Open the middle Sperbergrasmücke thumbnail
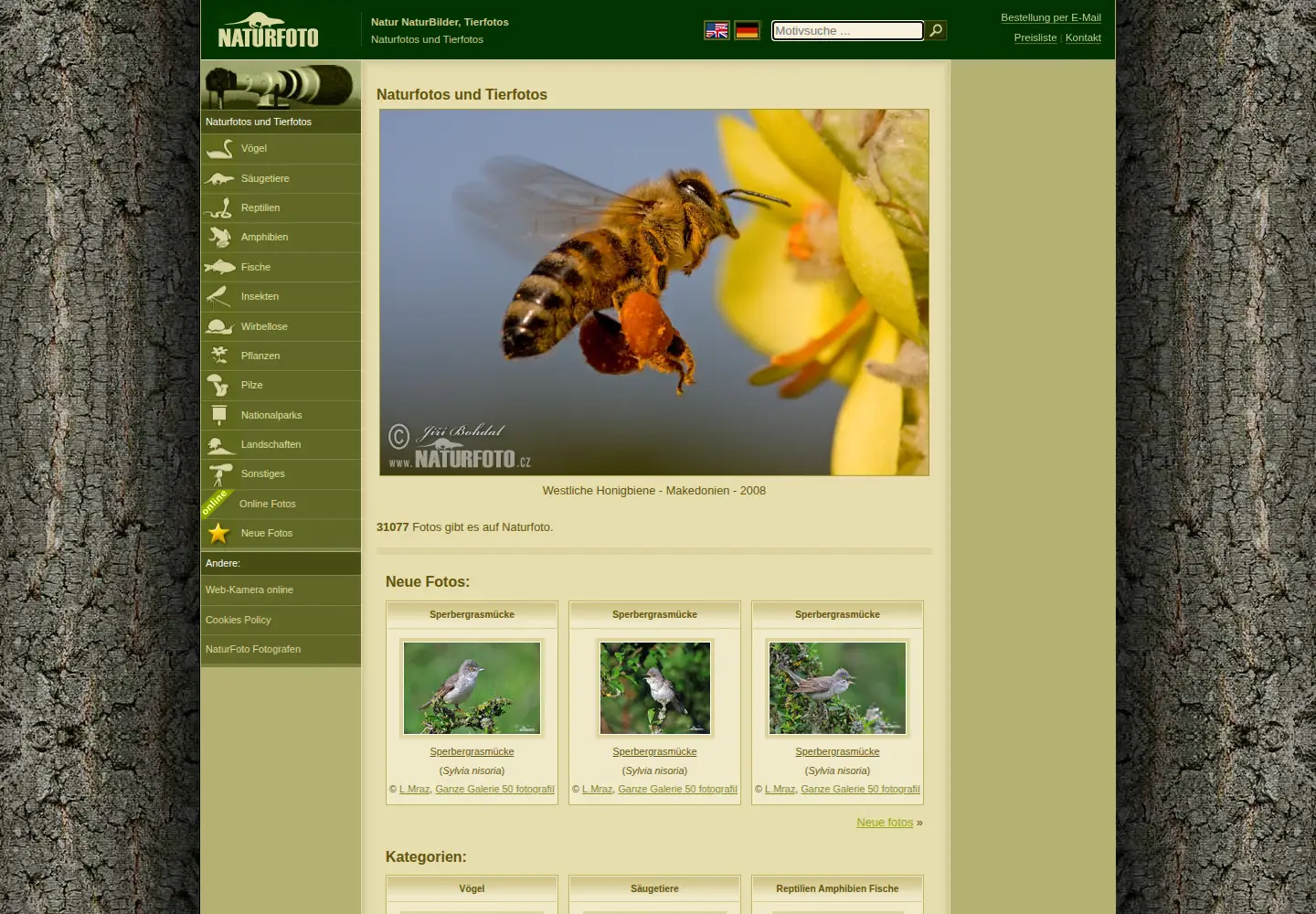Screen dimensions: 1316x914 654,687
